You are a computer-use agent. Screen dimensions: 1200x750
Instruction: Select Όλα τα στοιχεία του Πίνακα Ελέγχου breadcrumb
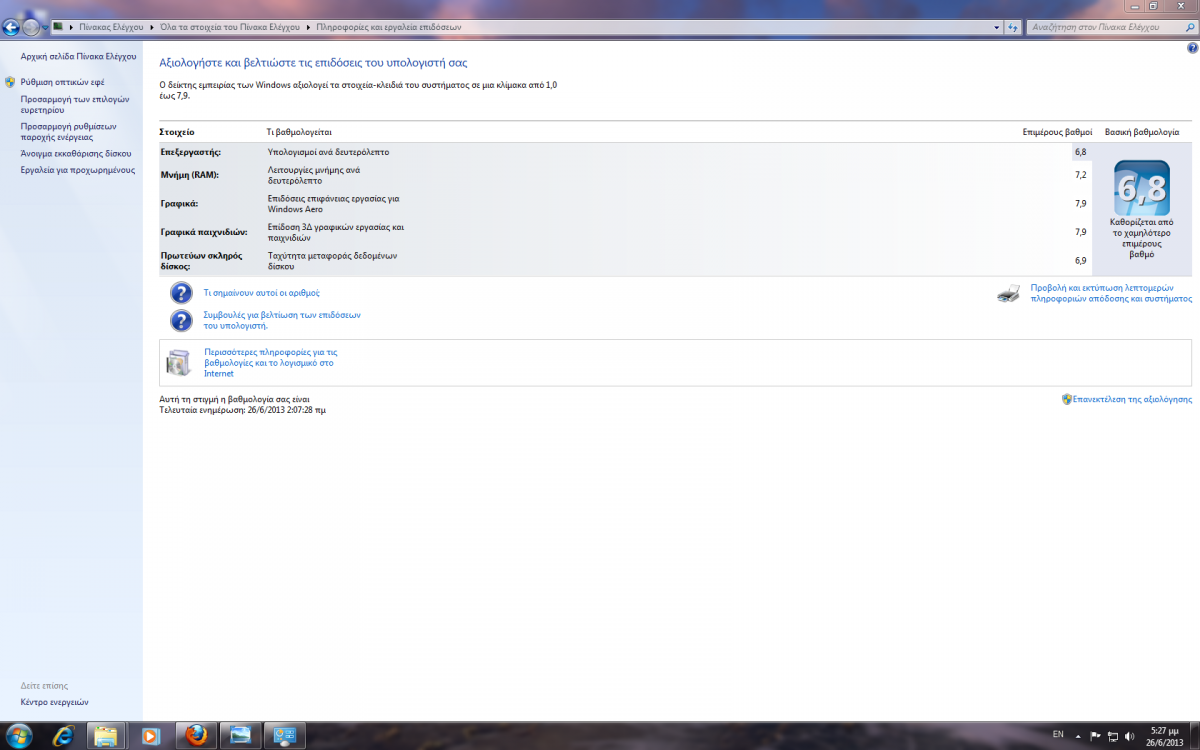tap(230, 27)
